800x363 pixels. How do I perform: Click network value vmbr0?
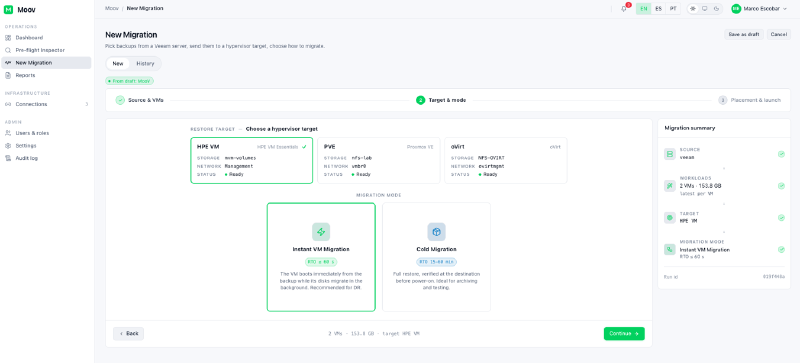tap(360, 166)
